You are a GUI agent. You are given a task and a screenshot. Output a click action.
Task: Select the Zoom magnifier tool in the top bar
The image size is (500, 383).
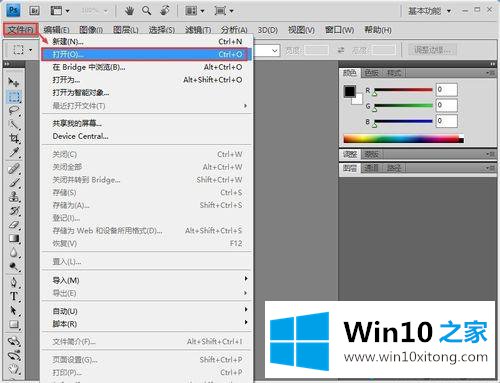click(x=146, y=11)
